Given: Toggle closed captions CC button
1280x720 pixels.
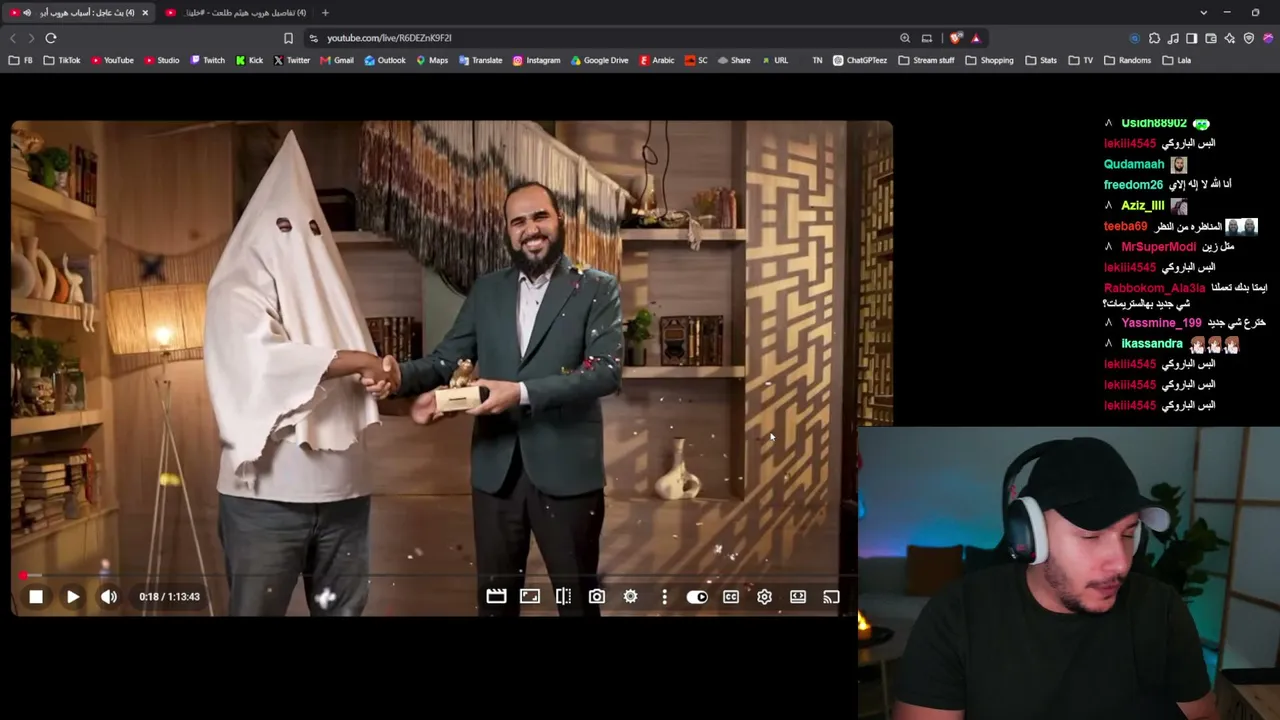Looking at the screenshot, I should click(731, 597).
